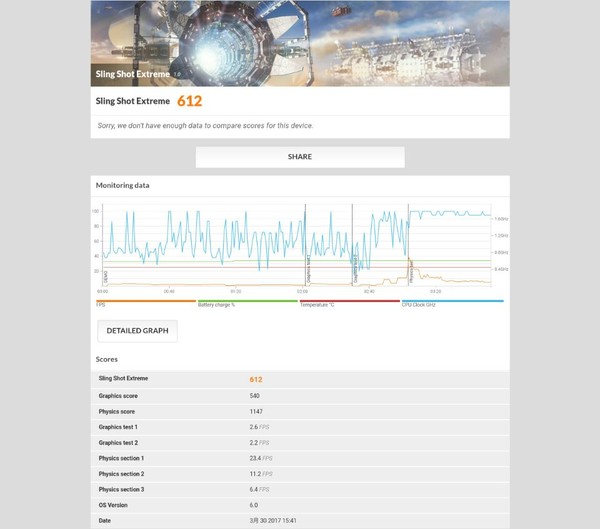
Task: Select the Graphics test 1 row label
Action: point(118,427)
